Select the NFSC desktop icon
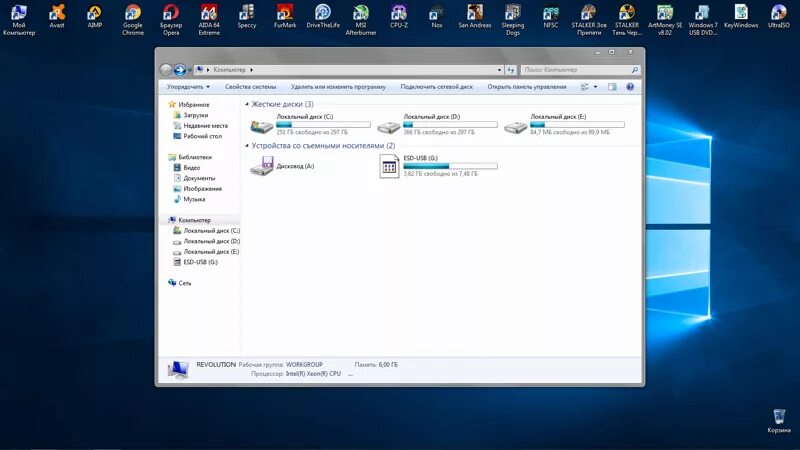Screen dimensions: 800x450 [551, 16]
